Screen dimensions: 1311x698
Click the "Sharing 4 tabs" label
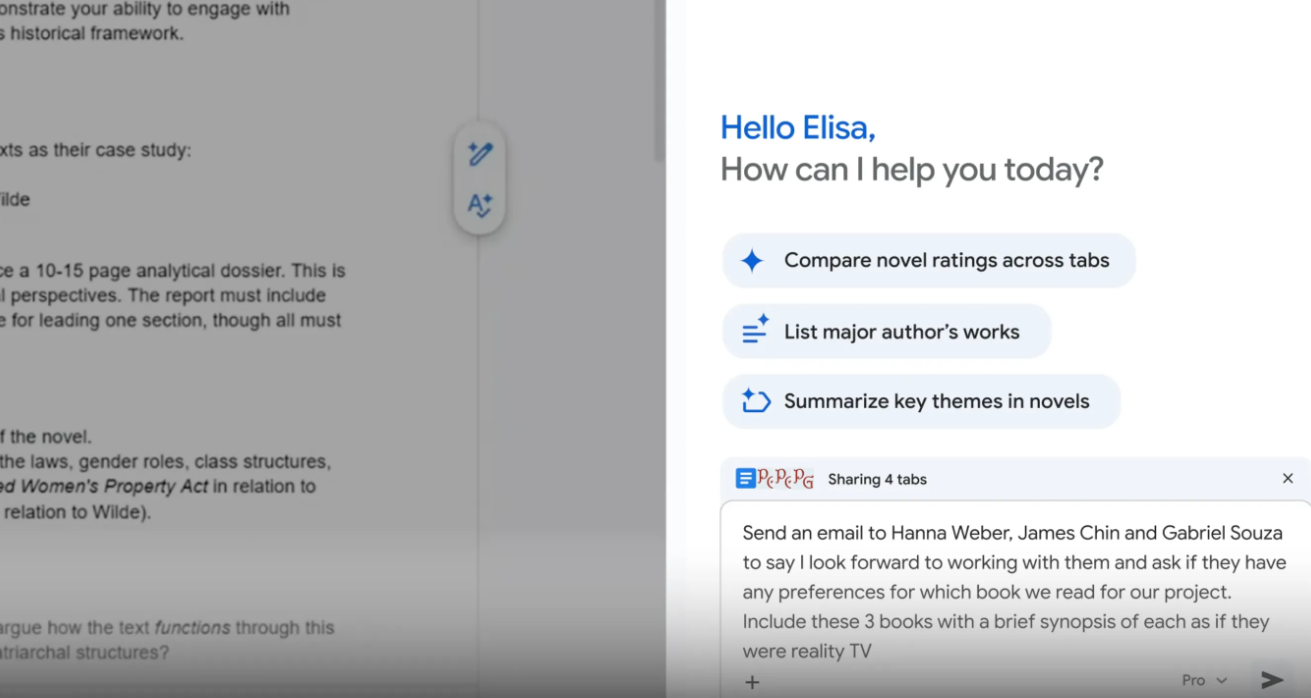pos(877,480)
